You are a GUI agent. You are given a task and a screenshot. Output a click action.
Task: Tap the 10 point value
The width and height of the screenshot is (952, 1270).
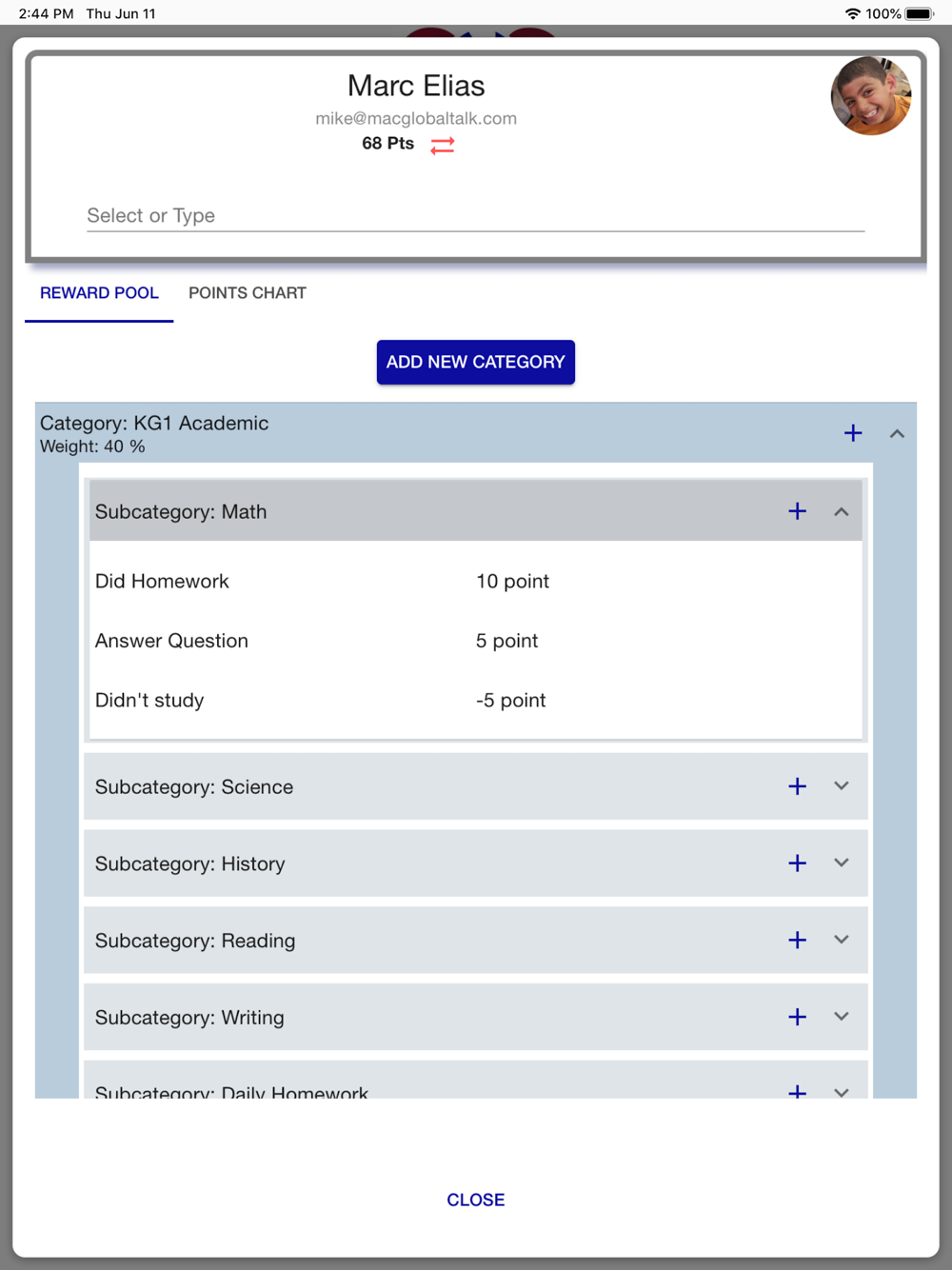tap(512, 581)
